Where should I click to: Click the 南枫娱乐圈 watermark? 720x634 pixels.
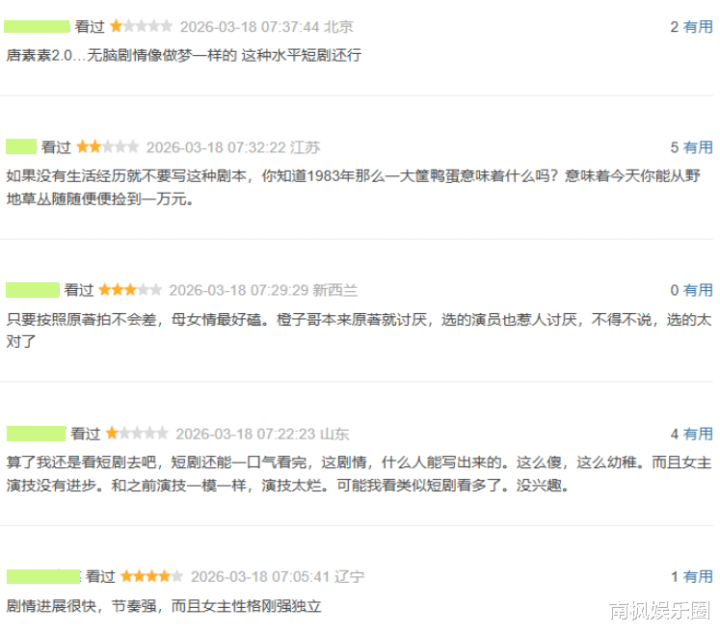point(660,611)
